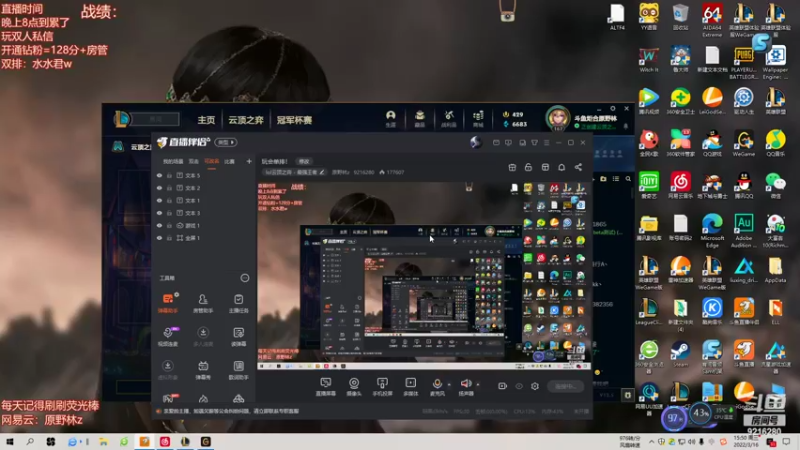Open stream settings gear icon
Screen dimensions: 800x450
click(x=535, y=386)
